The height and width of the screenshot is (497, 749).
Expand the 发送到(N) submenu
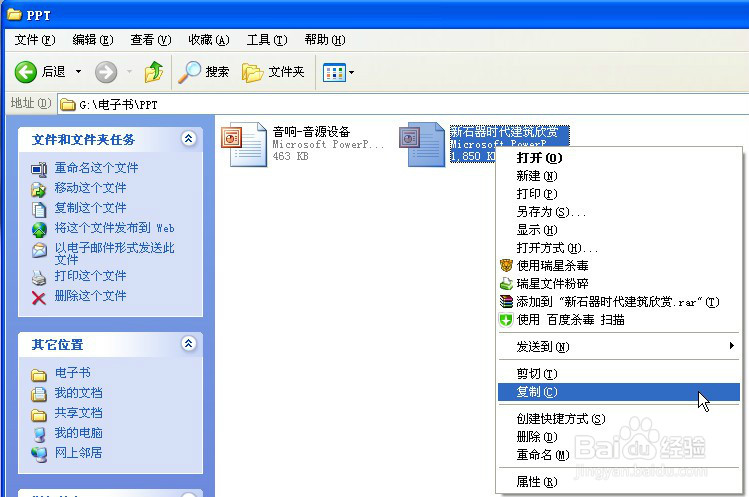(x=619, y=346)
